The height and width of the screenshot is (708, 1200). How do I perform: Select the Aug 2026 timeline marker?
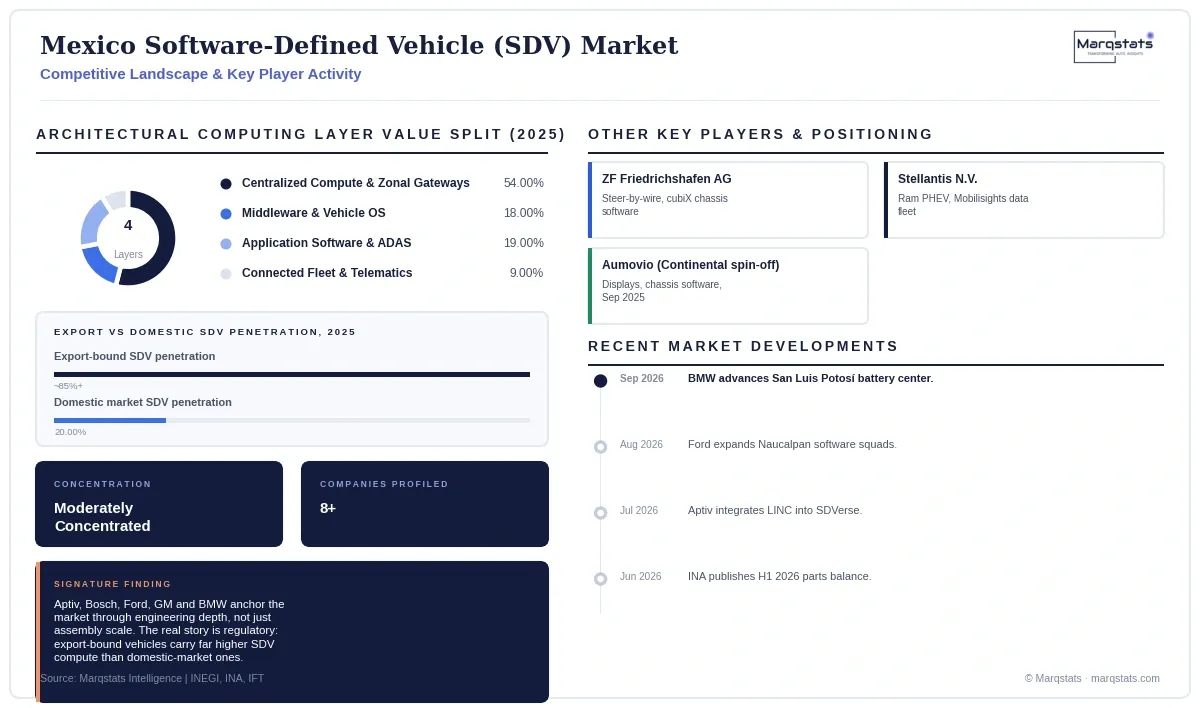[x=600, y=447]
